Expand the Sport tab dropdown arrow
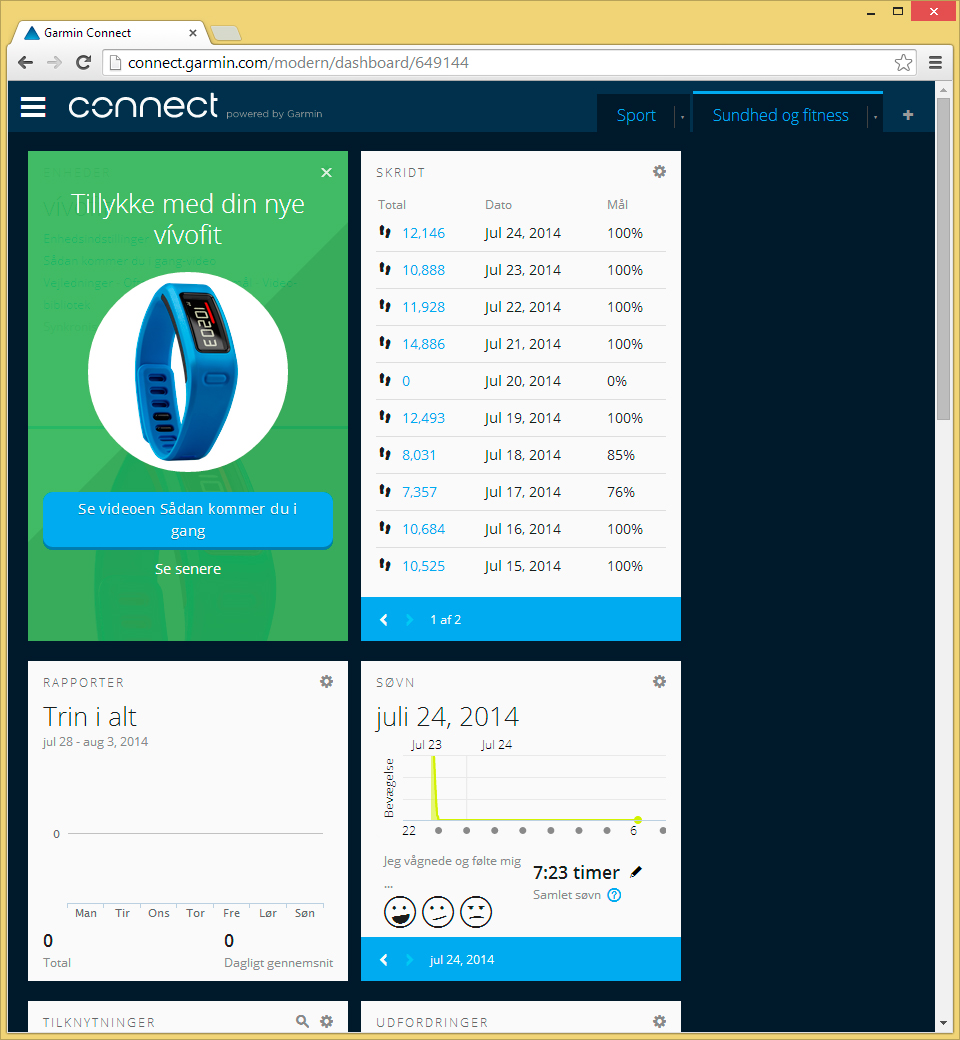Viewport: 960px width, 1040px height. pyautogui.click(x=682, y=117)
